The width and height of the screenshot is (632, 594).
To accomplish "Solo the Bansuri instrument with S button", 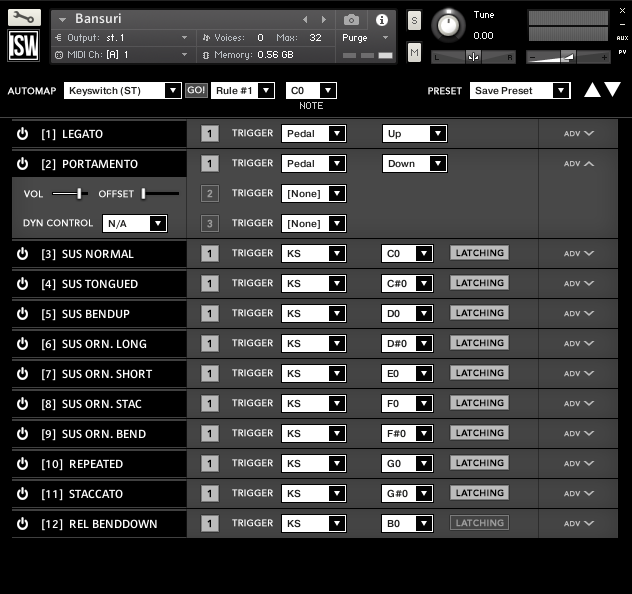I will click(414, 21).
